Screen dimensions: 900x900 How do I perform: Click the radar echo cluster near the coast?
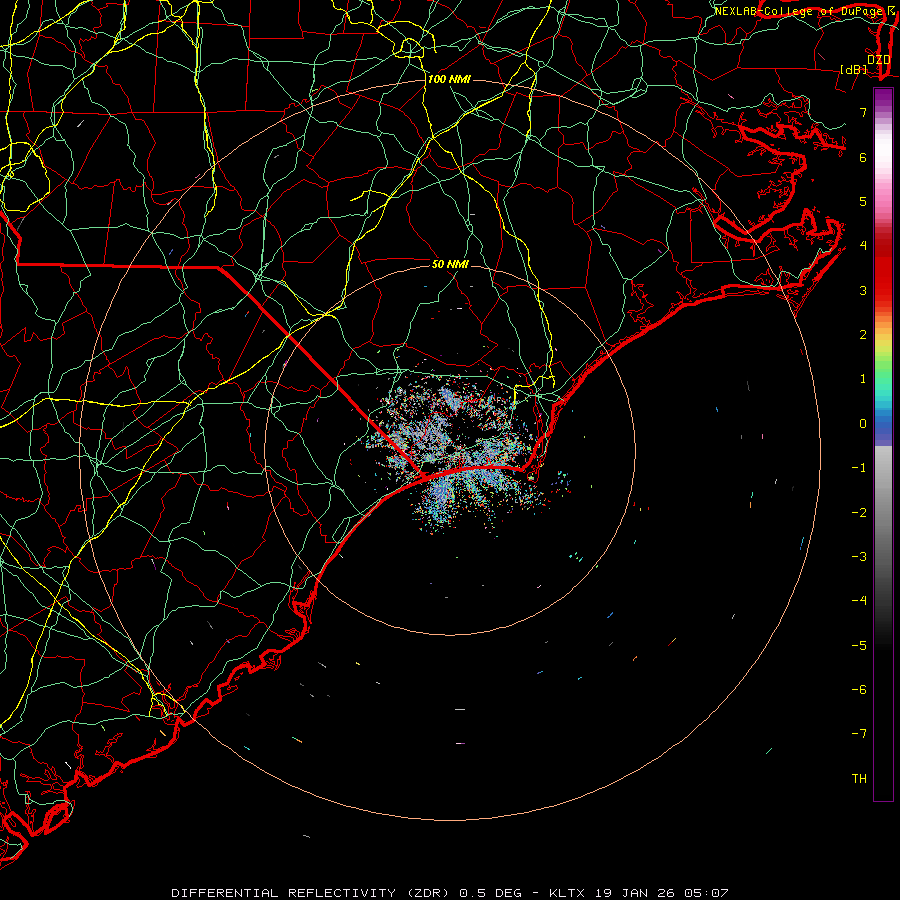pyautogui.click(x=459, y=453)
